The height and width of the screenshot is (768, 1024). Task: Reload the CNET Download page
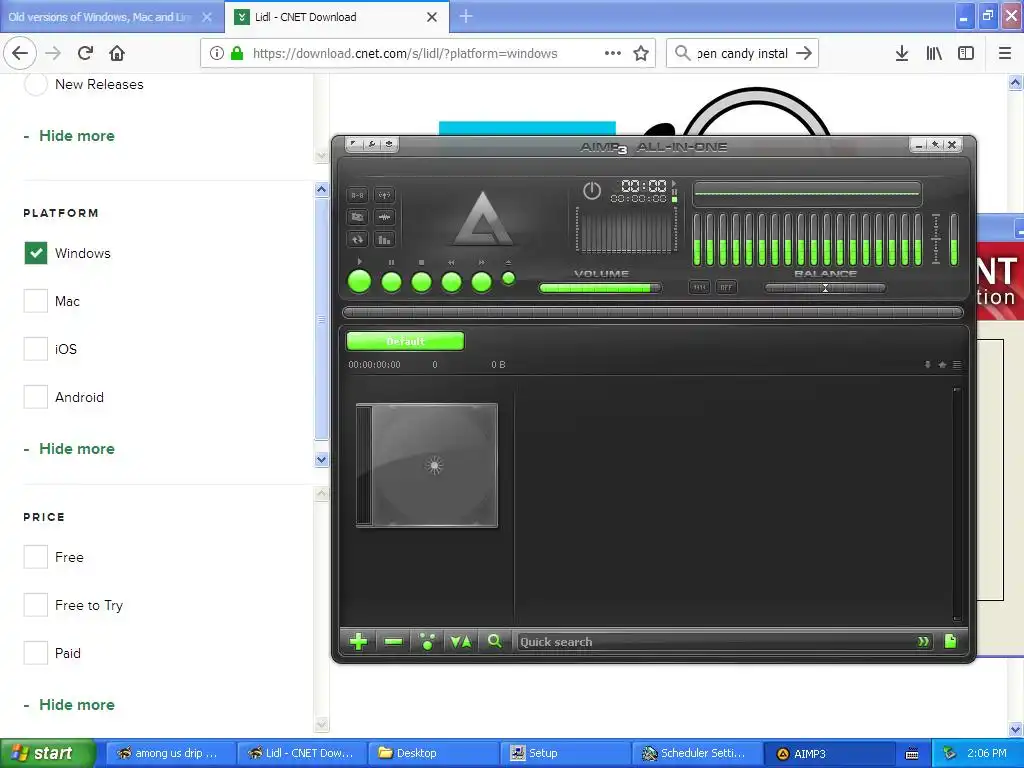pos(86,53)
